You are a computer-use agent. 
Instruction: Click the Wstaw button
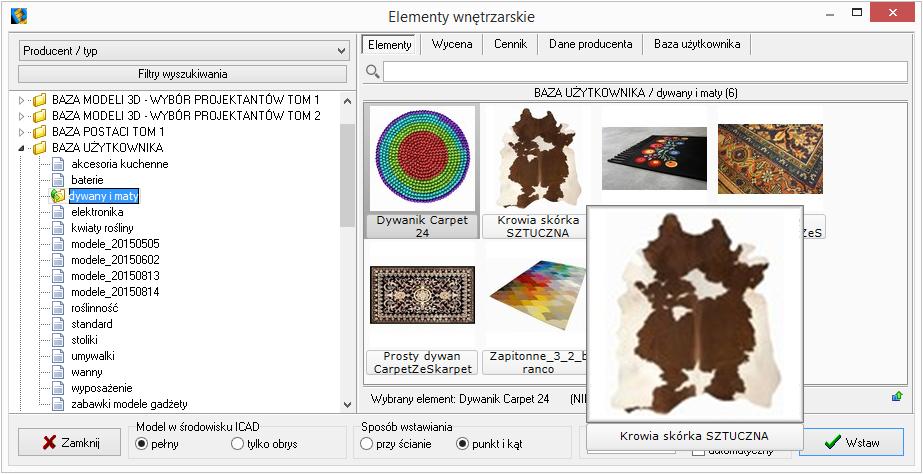point(851,443)
